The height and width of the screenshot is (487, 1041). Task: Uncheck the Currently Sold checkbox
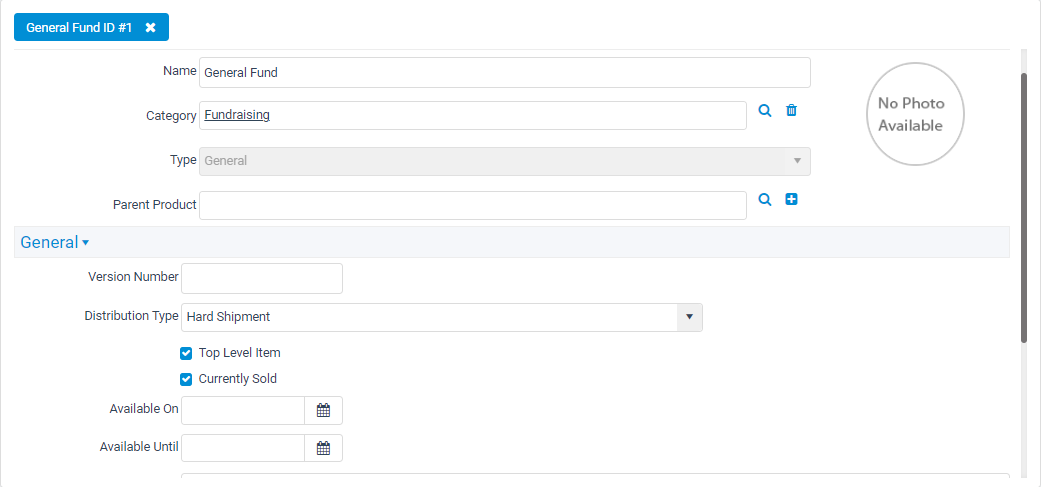[187, 380]
